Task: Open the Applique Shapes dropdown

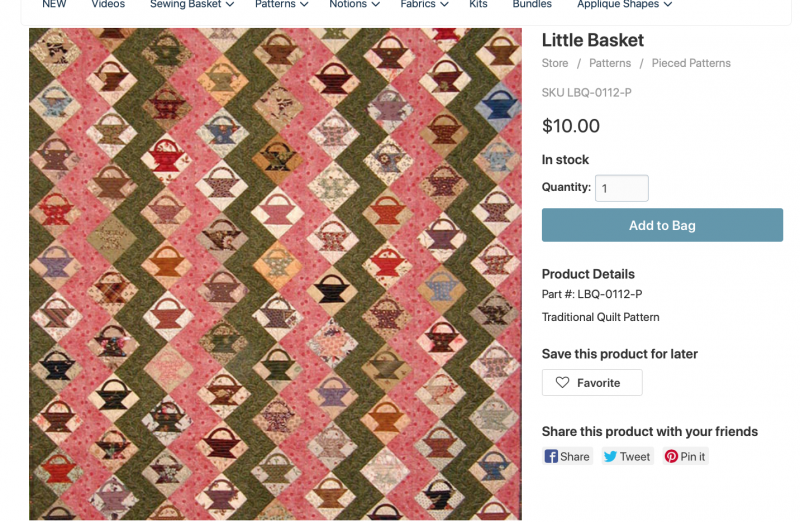Action: click(x=667, y=5)
